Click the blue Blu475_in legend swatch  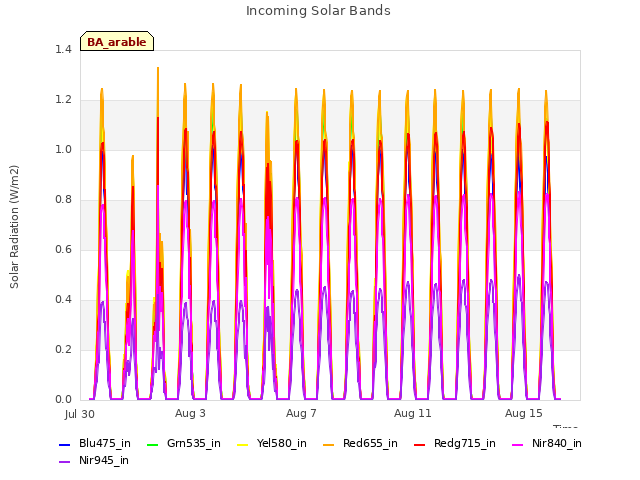pos(65,444)
